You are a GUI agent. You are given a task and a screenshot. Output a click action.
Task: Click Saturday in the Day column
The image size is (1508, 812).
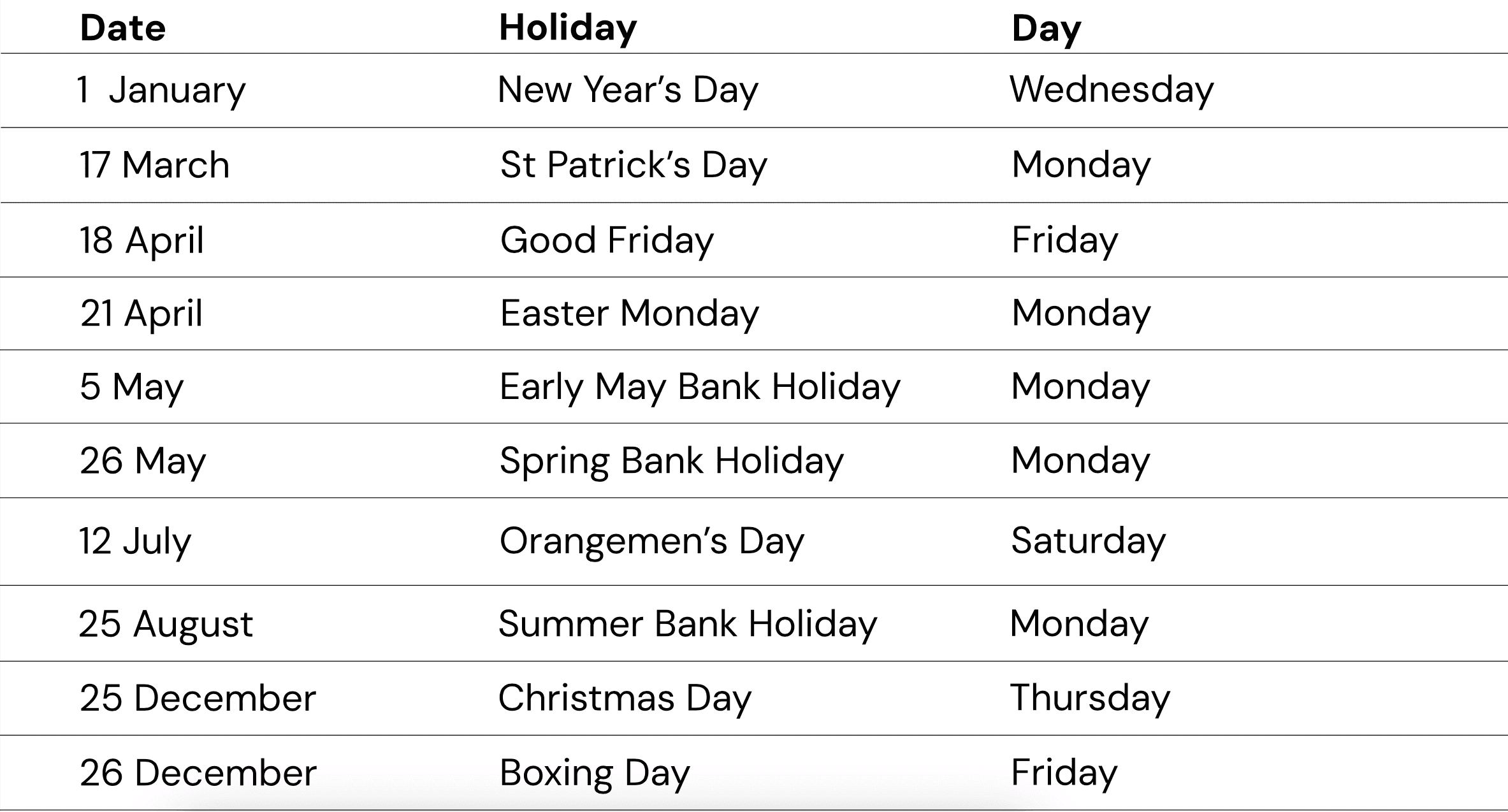click(1089, 541)
